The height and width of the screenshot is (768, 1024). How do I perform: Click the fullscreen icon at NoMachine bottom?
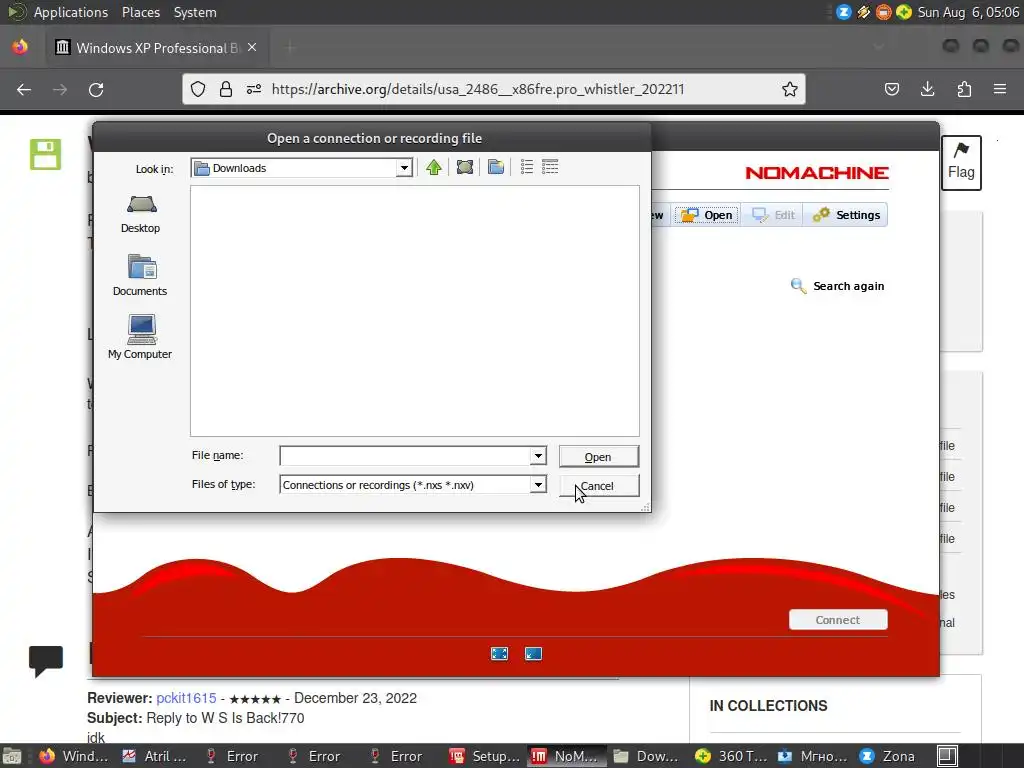coord(500,654)
